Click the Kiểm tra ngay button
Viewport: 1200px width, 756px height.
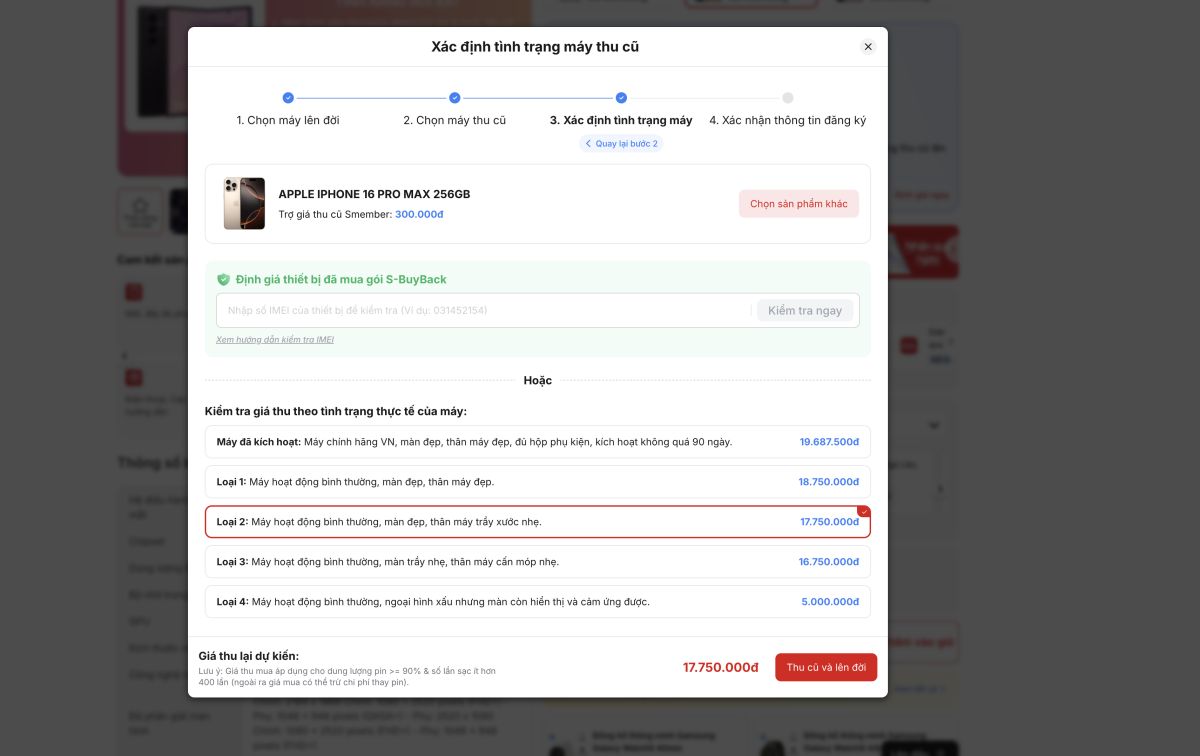805,310
